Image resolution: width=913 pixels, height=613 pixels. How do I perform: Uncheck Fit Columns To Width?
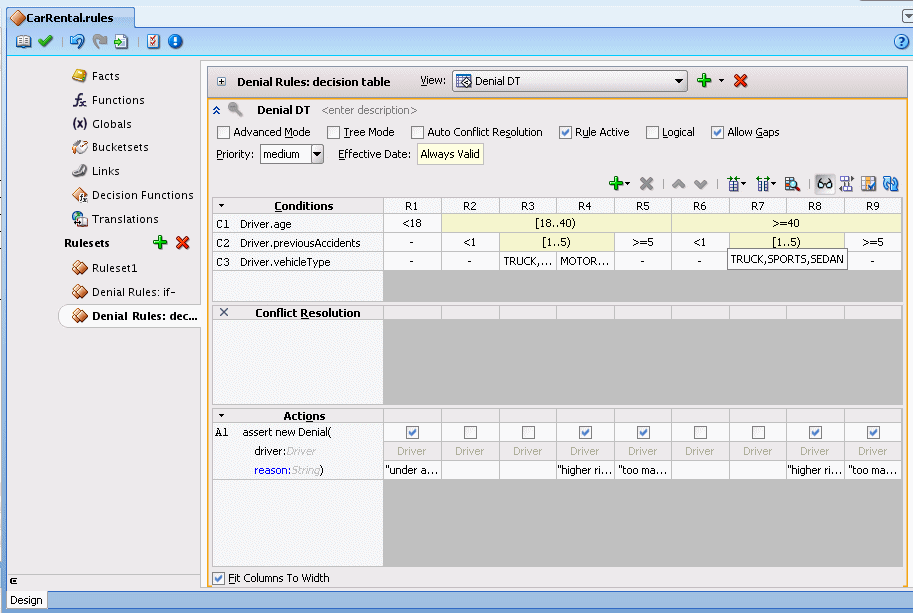click(x=219, y=577)
